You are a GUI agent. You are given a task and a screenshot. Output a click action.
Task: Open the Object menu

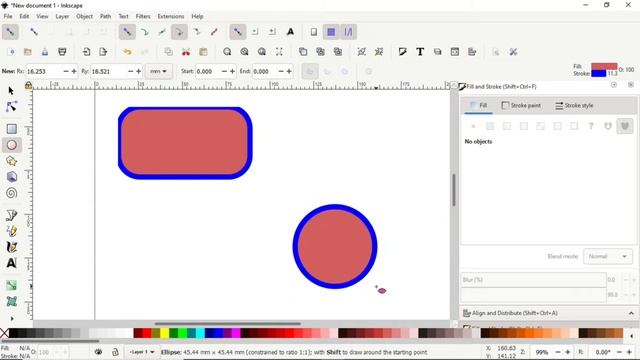(x=84, y=16)
